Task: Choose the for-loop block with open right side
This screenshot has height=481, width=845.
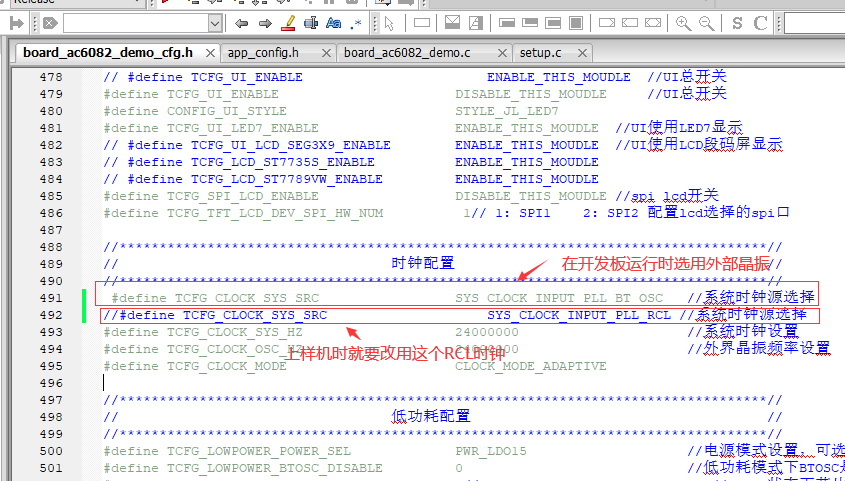Action: (x=553, y=23)
